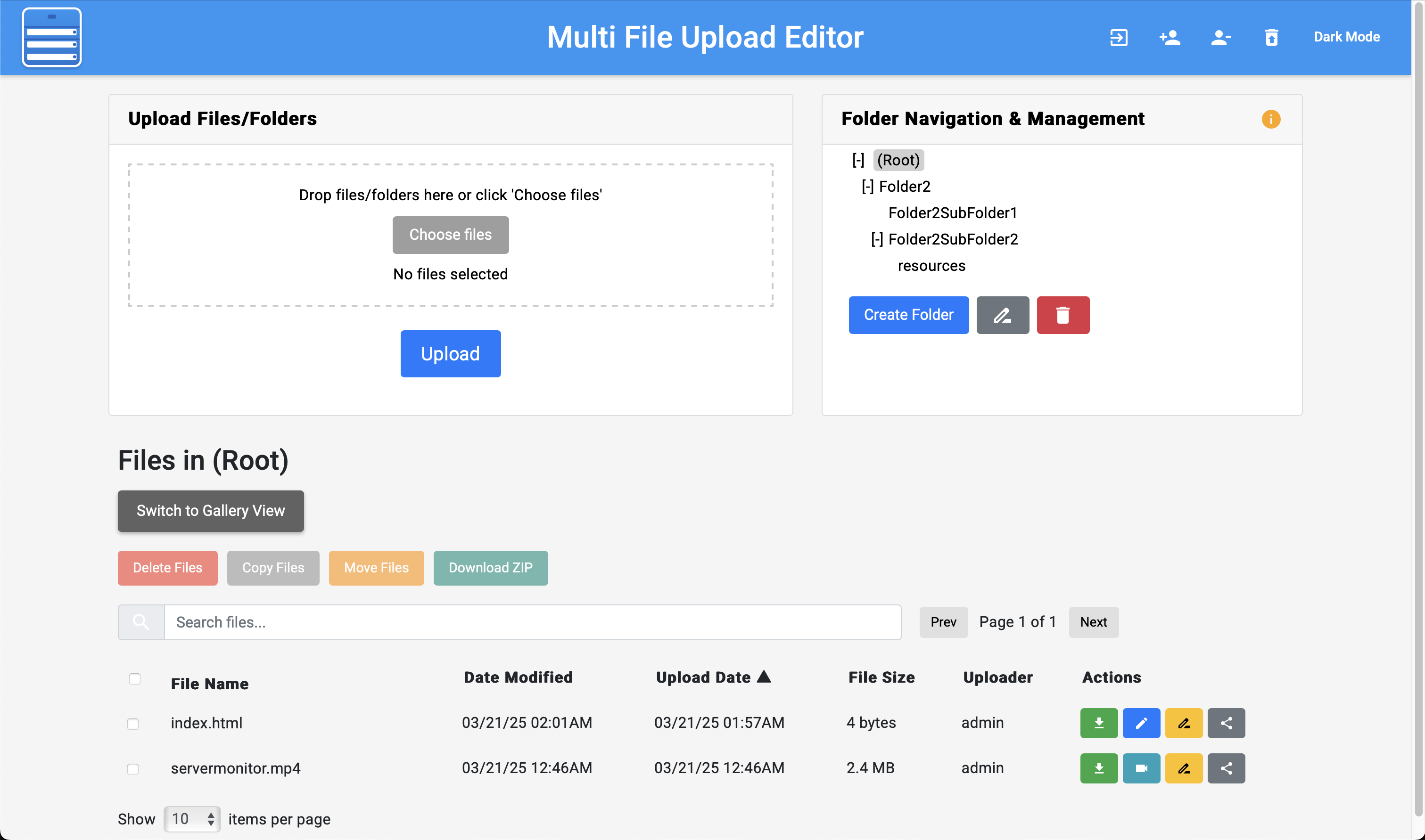The image size is (1425, 840).
Task: Collapse the (Root) folder tree node
Action: (858, 160)
